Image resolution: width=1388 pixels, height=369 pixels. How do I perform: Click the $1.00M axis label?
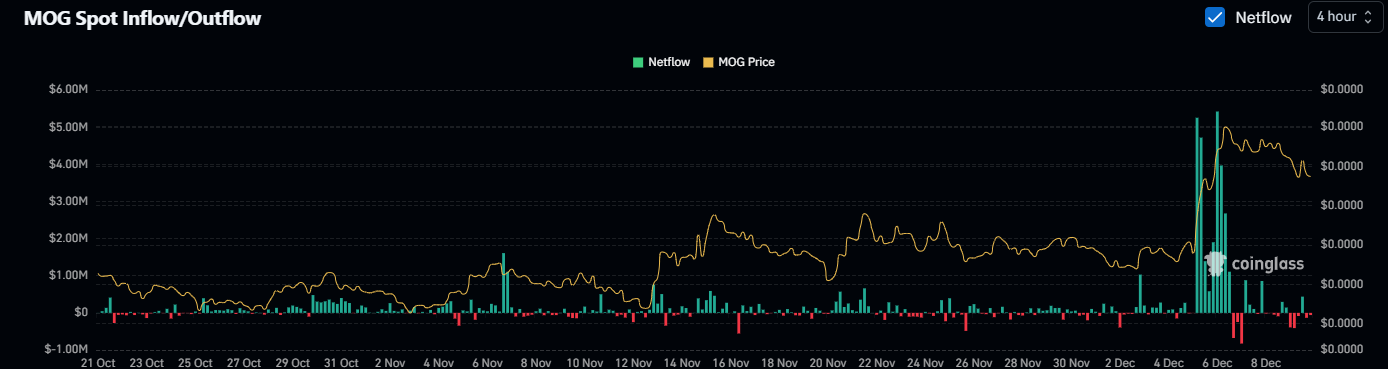pyautogui.click(x=69, y=275)
